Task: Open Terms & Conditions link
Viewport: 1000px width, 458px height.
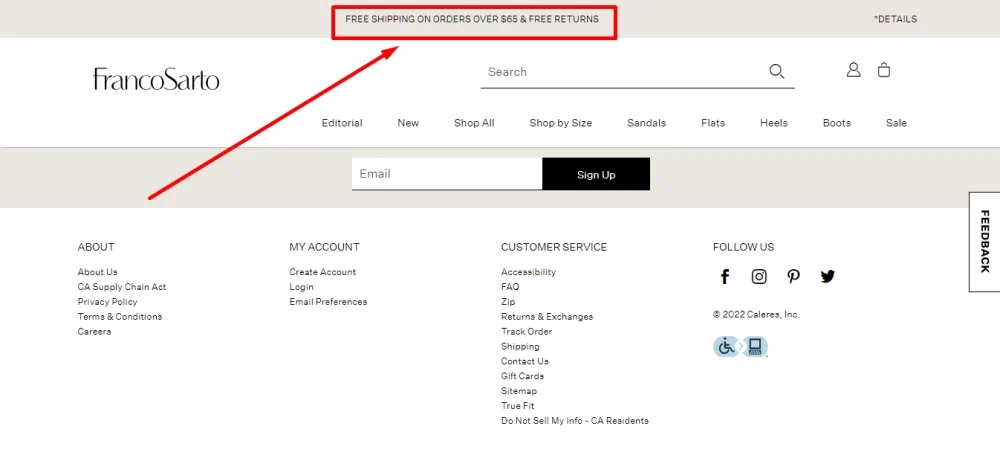Action: point(120,316)
